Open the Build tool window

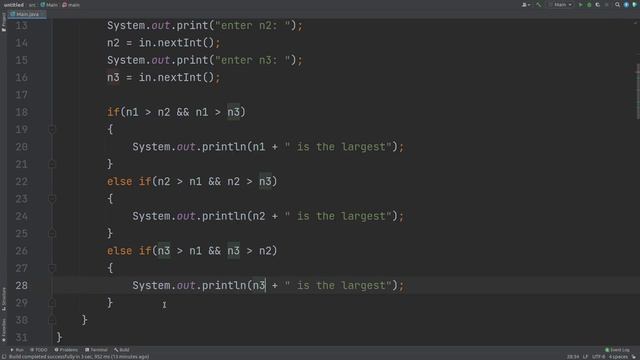(122, 350)
